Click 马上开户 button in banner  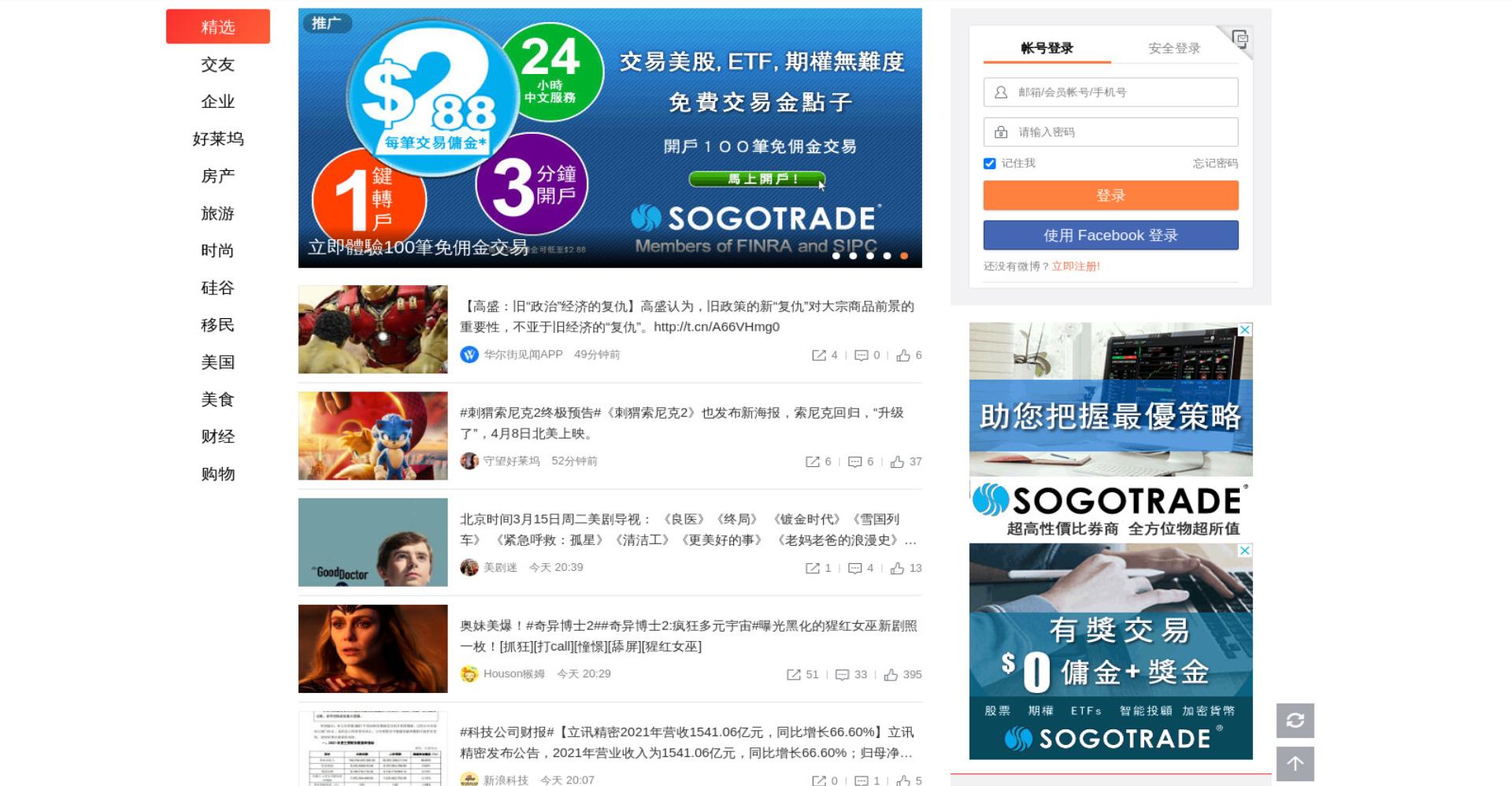pos(757,179)
